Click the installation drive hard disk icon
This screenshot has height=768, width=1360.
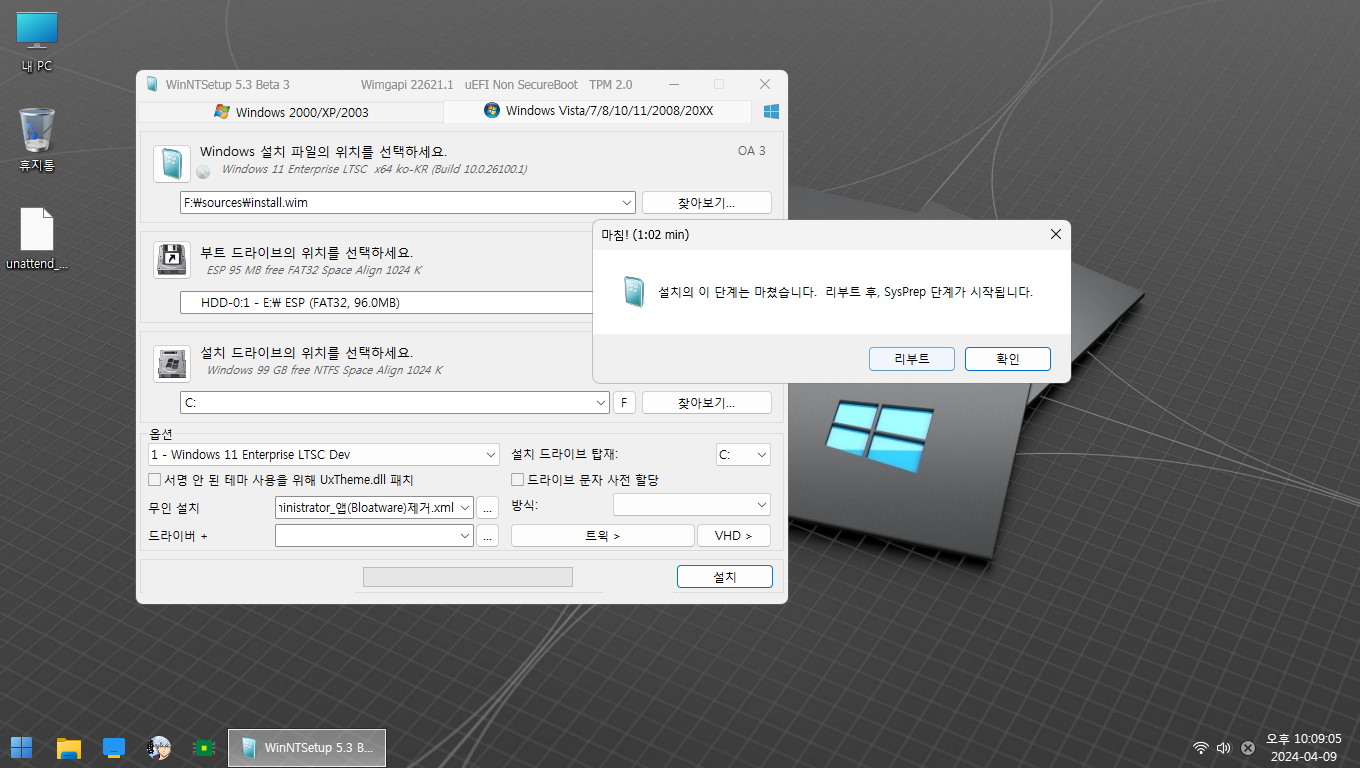(172, 364)
